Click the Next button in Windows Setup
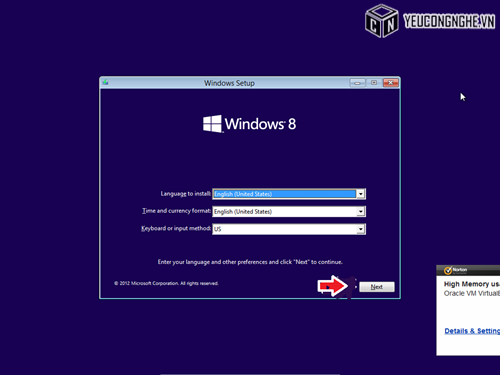The image size is (500, 375). [377, 287]
